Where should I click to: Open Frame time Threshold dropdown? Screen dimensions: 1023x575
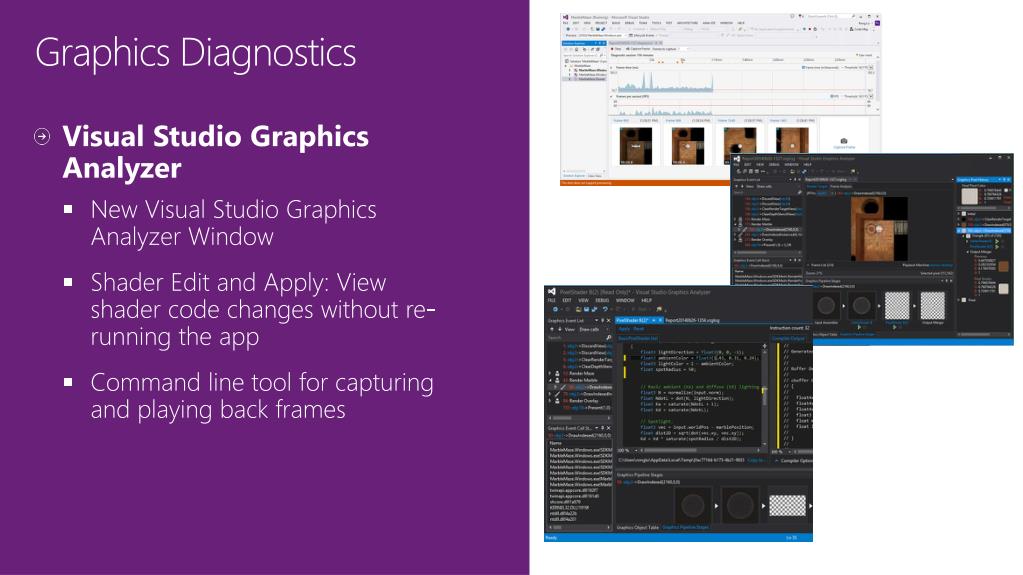pos(872,67)
